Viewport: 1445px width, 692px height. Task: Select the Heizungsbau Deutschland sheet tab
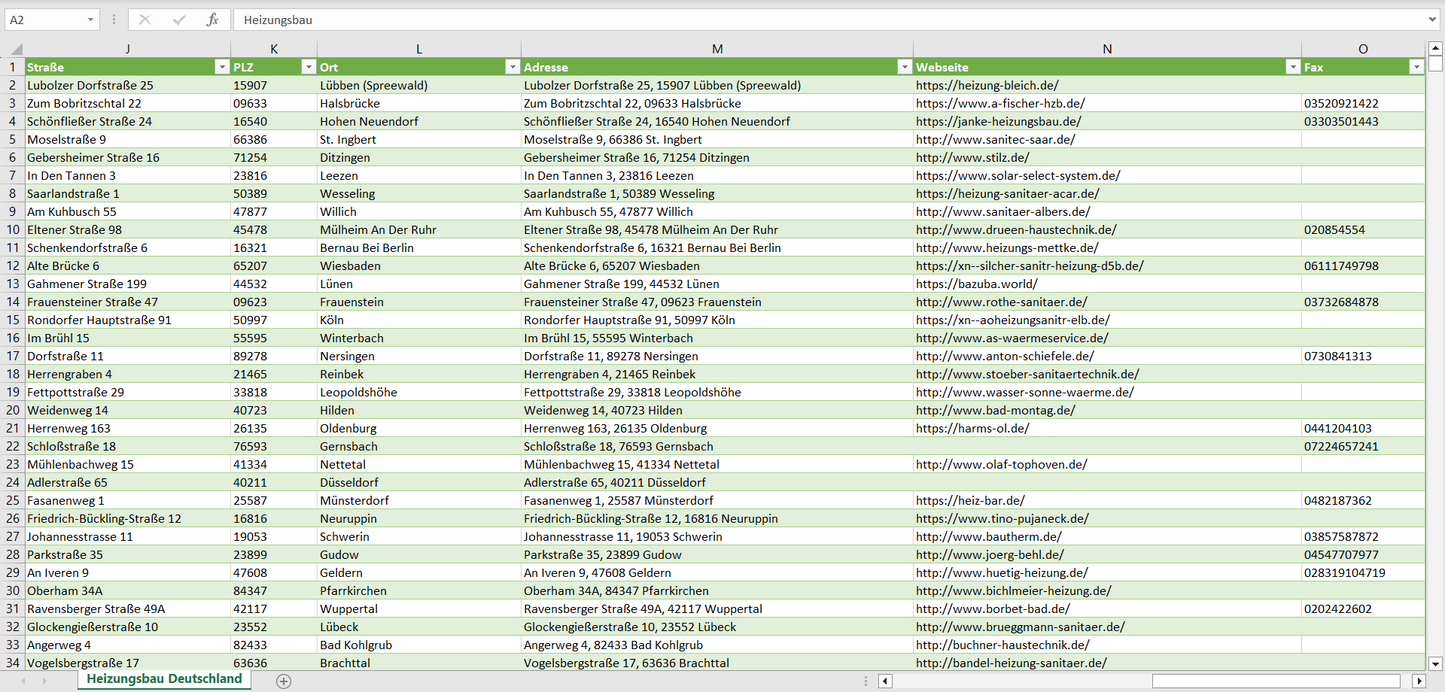click(164, 679)
